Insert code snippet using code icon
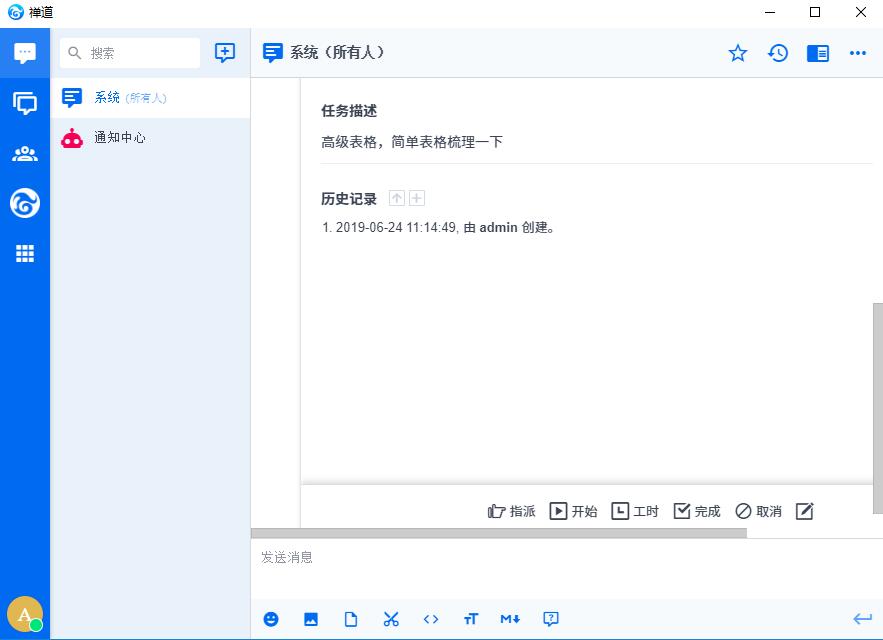This screenshot has height=640, width=883. [x=431, y=619]
